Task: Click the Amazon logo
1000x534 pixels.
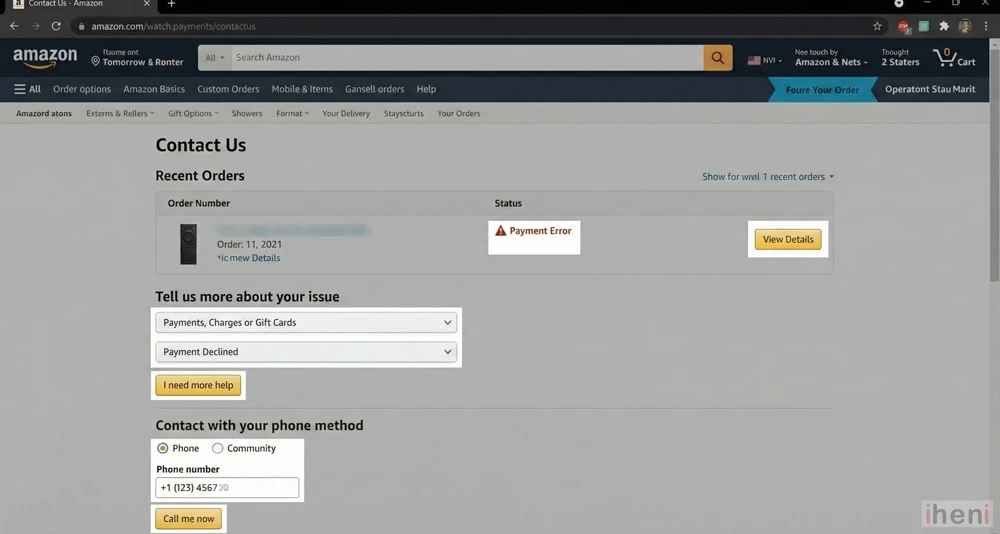Action: coord(45,58)
